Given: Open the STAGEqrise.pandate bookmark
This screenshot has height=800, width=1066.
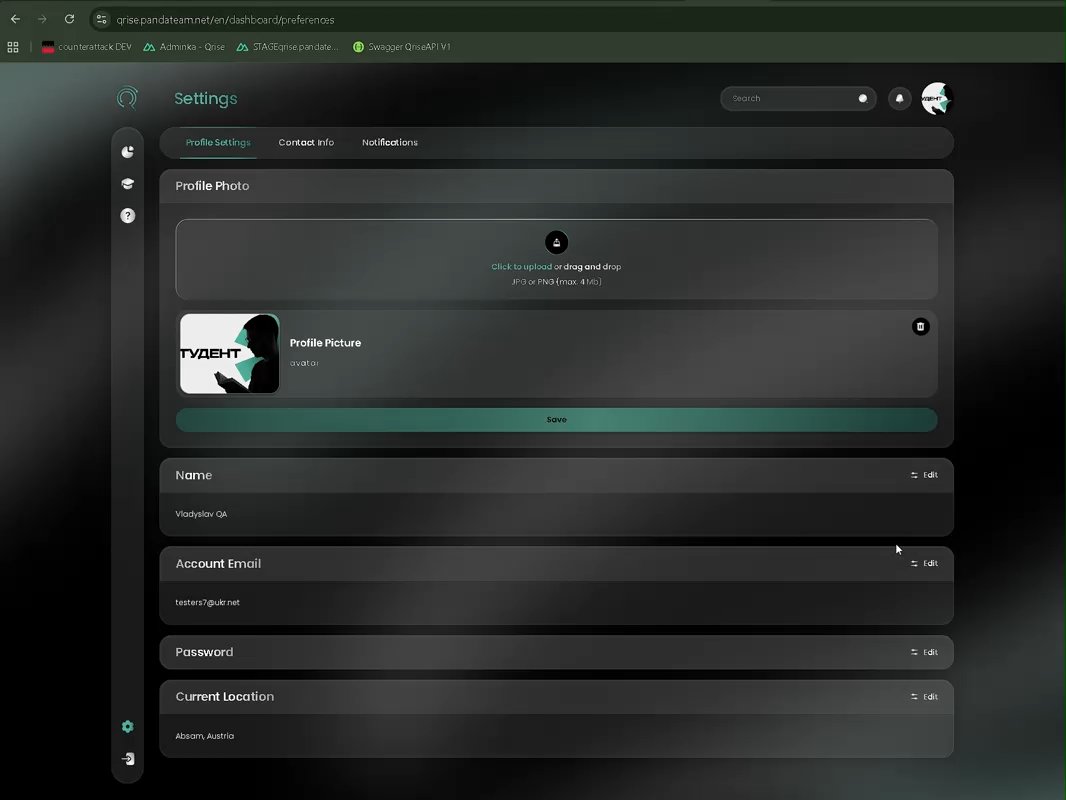Looking at the screenshot, I should 287,47.
